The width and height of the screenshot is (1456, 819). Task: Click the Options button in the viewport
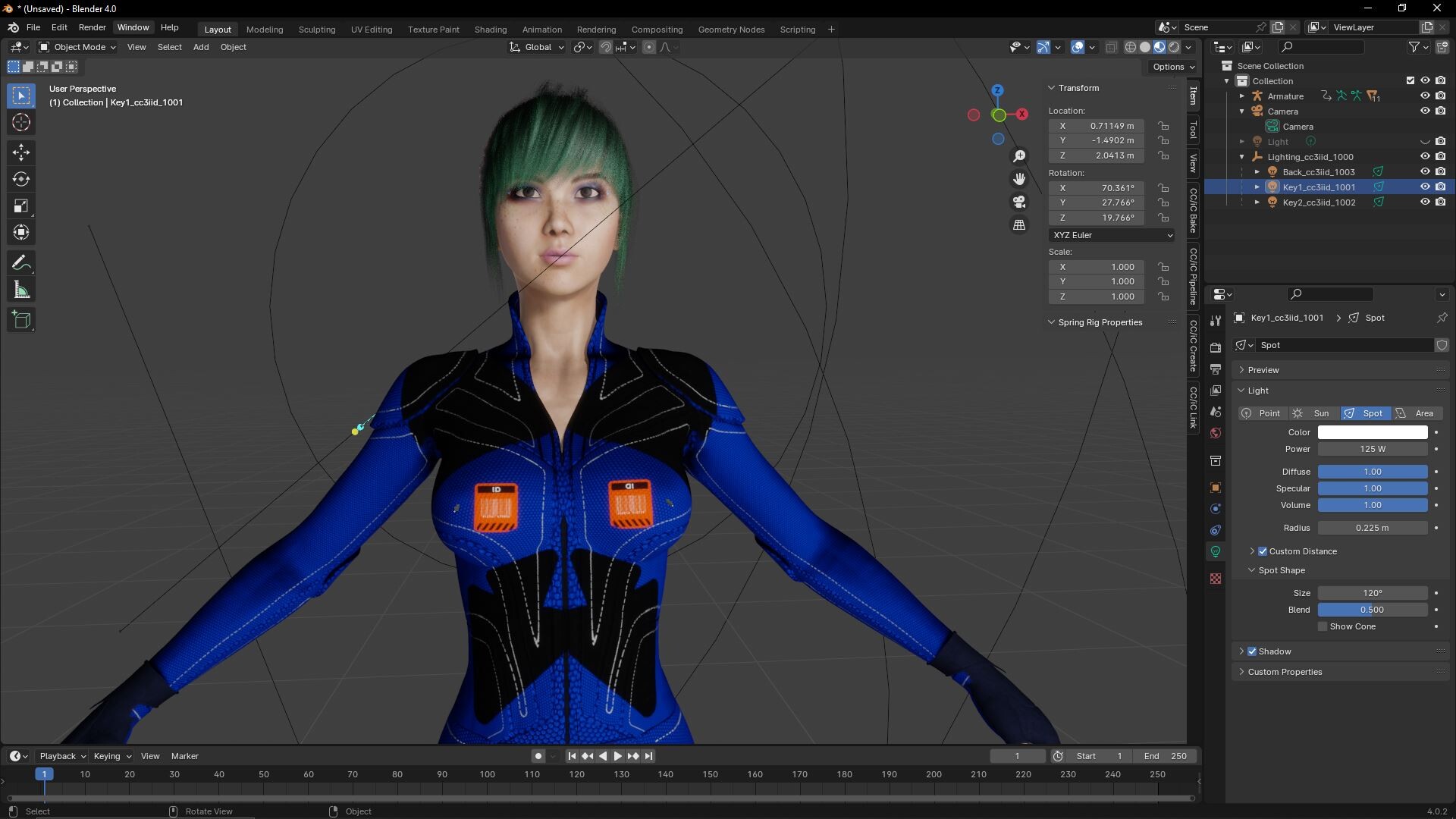1172,67
